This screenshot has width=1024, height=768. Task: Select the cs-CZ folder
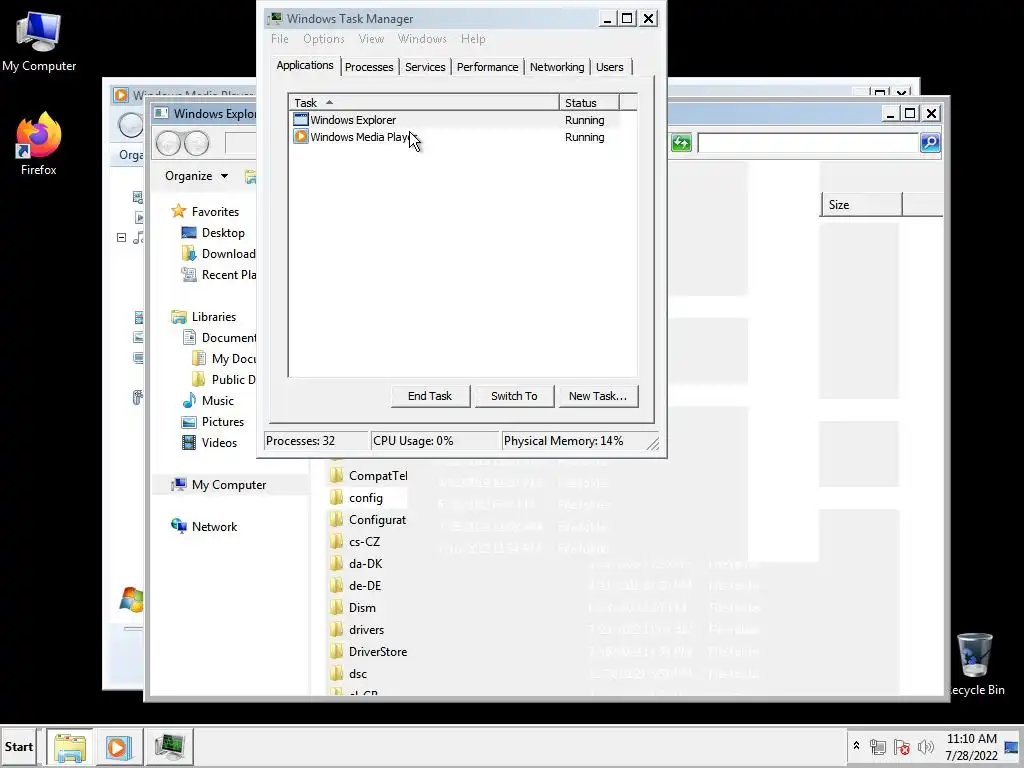pos(356,541)
